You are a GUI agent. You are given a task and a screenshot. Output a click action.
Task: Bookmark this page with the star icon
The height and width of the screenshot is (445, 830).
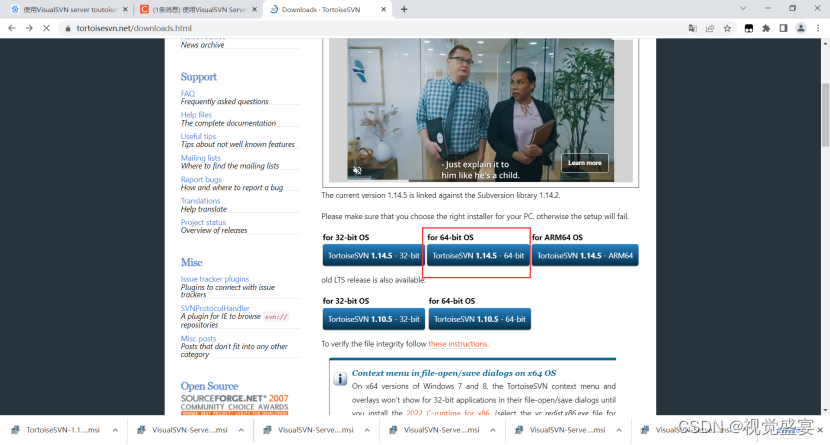click(727, 28)
